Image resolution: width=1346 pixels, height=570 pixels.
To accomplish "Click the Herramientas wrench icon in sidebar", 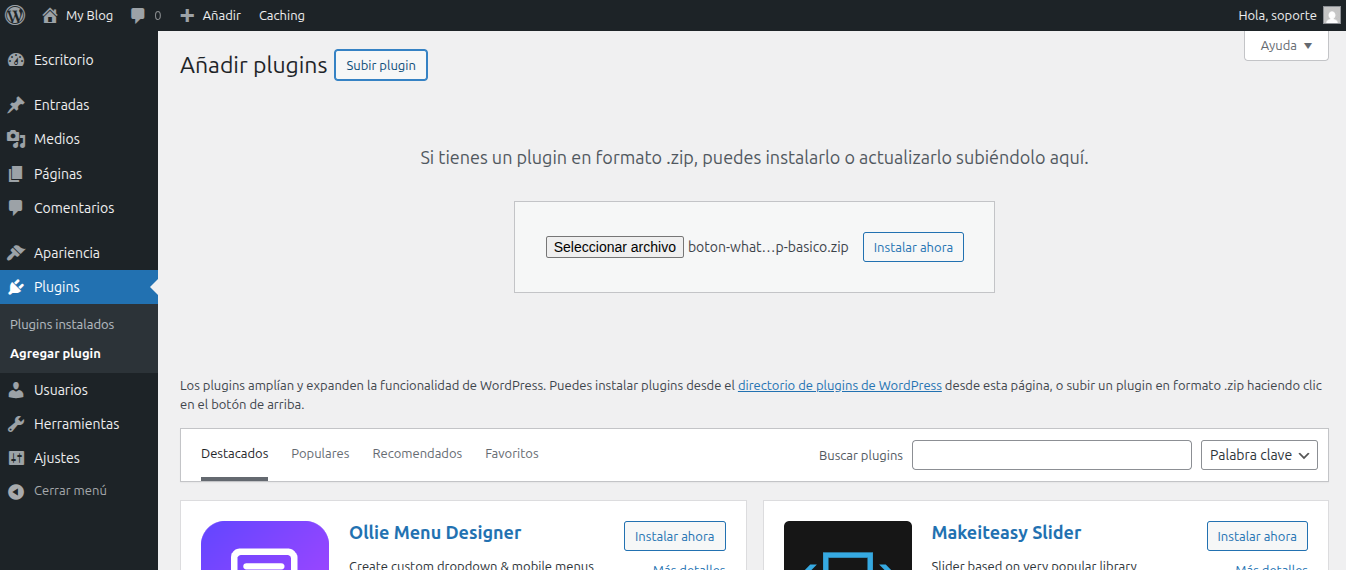I will [x=16, y=424].
